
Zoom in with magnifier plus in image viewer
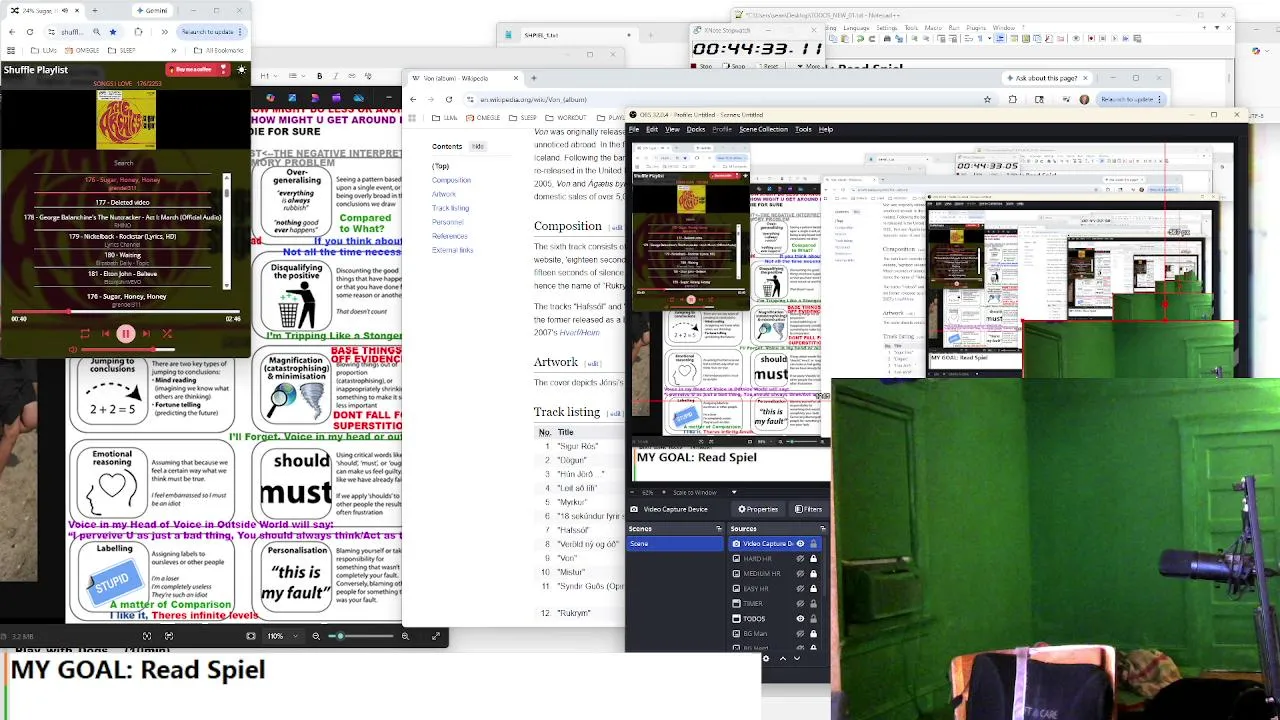click(405, 636)
